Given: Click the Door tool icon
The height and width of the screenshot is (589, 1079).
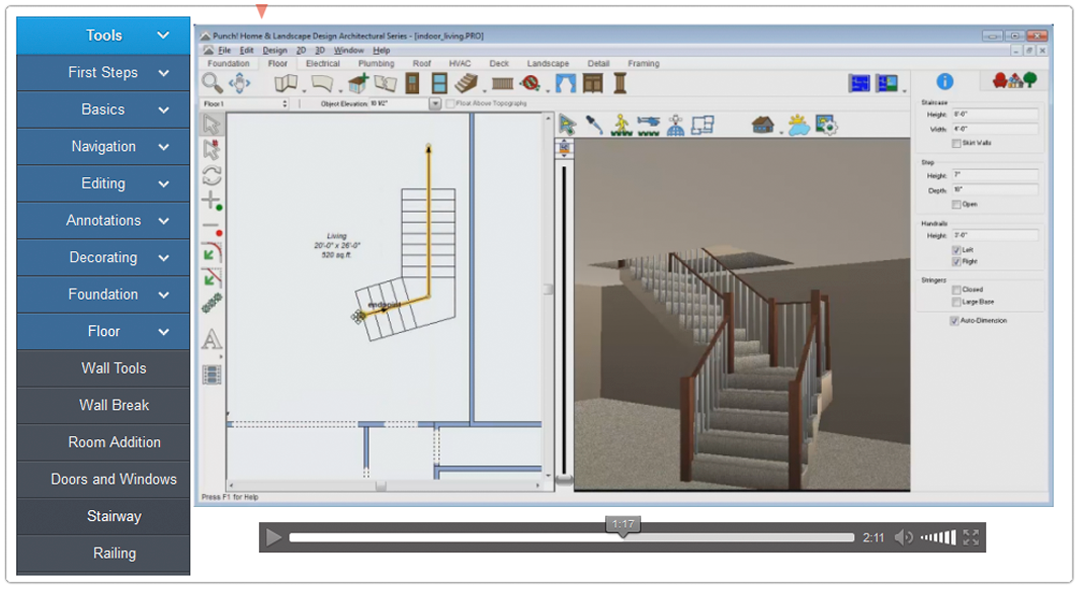Looking at the screenshot, I should (x=412, y=83).
